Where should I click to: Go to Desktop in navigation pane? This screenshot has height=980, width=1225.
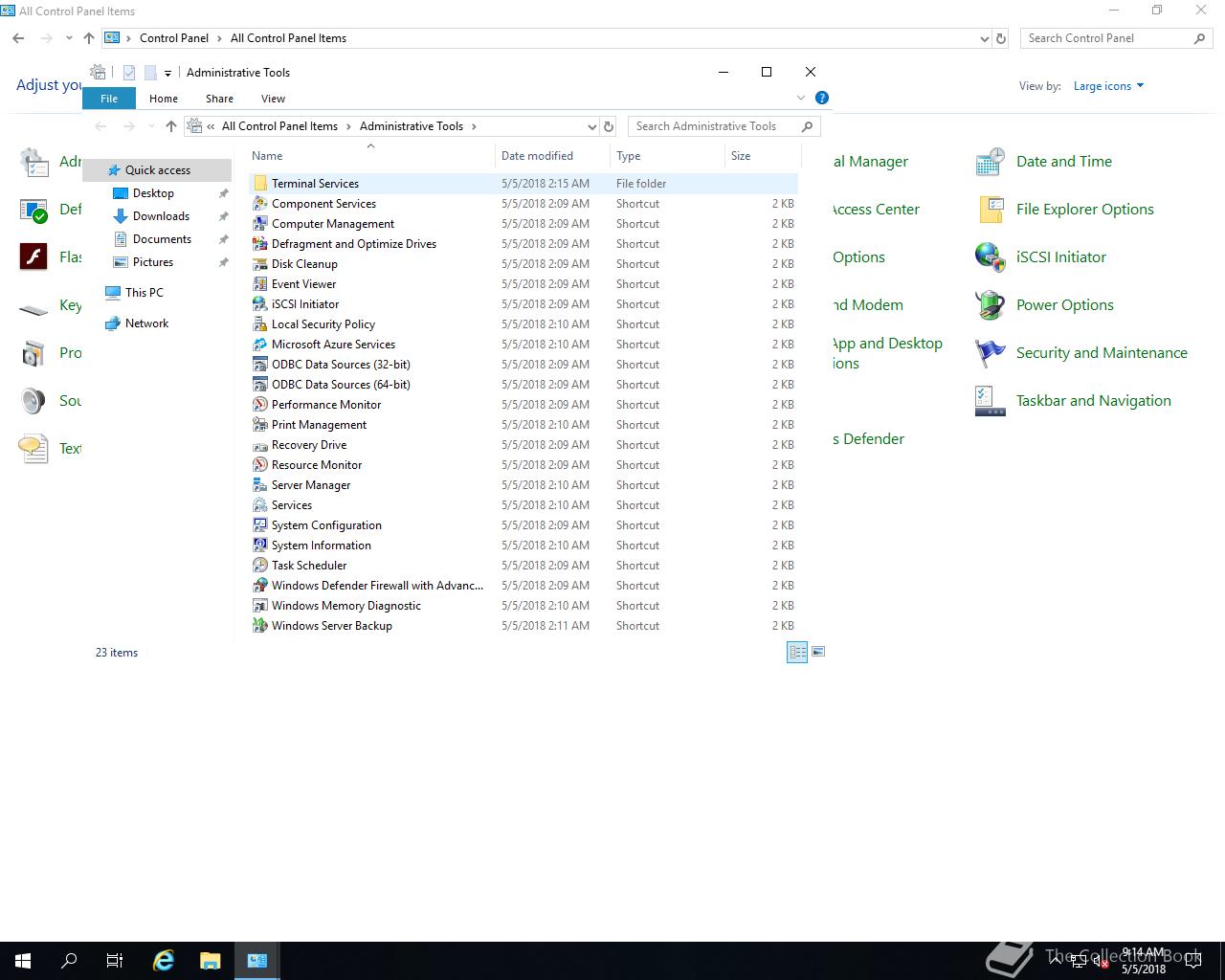153,193
